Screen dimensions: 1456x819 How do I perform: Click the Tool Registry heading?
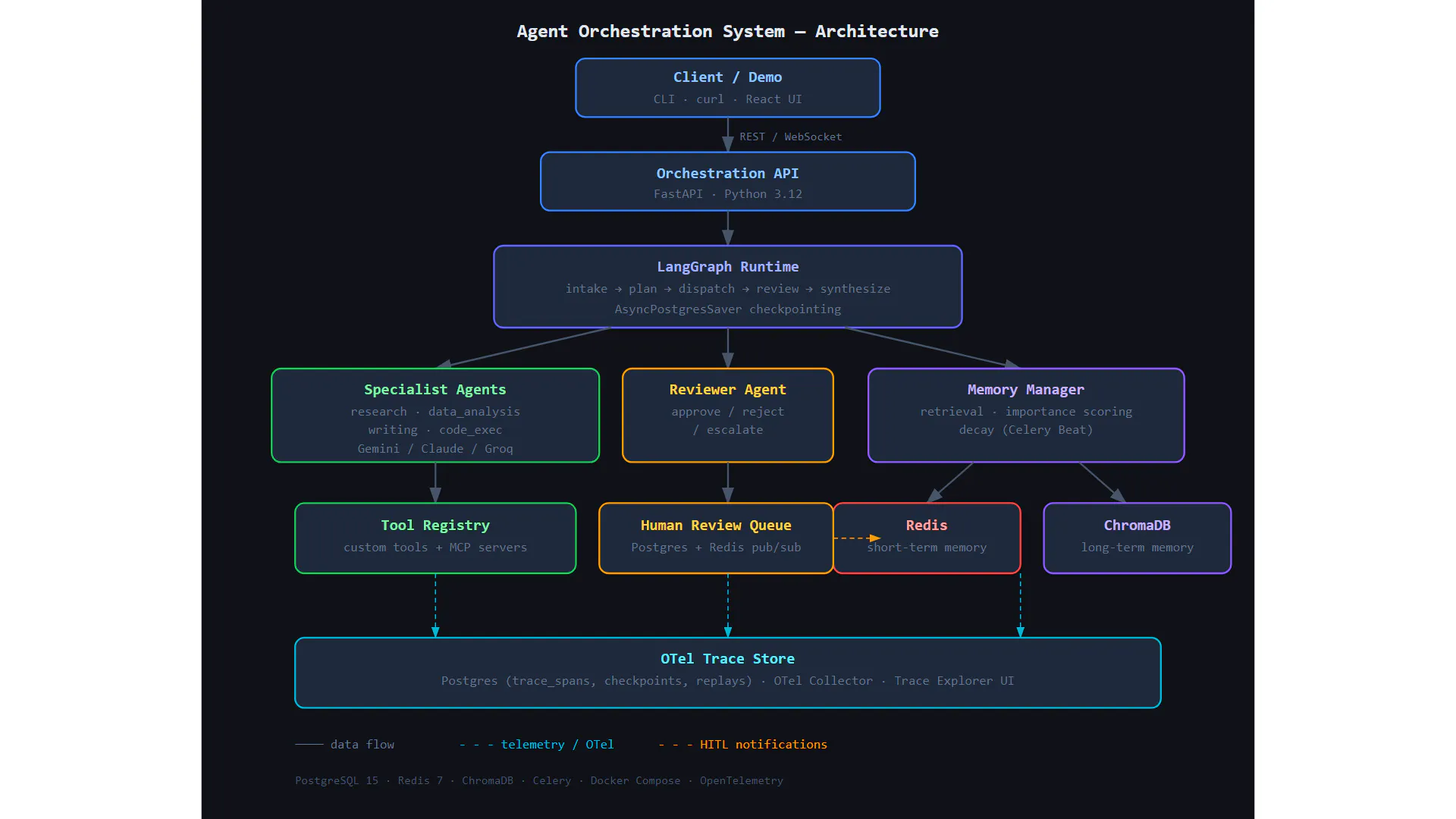pyautogui.click(x=435, y=526)
